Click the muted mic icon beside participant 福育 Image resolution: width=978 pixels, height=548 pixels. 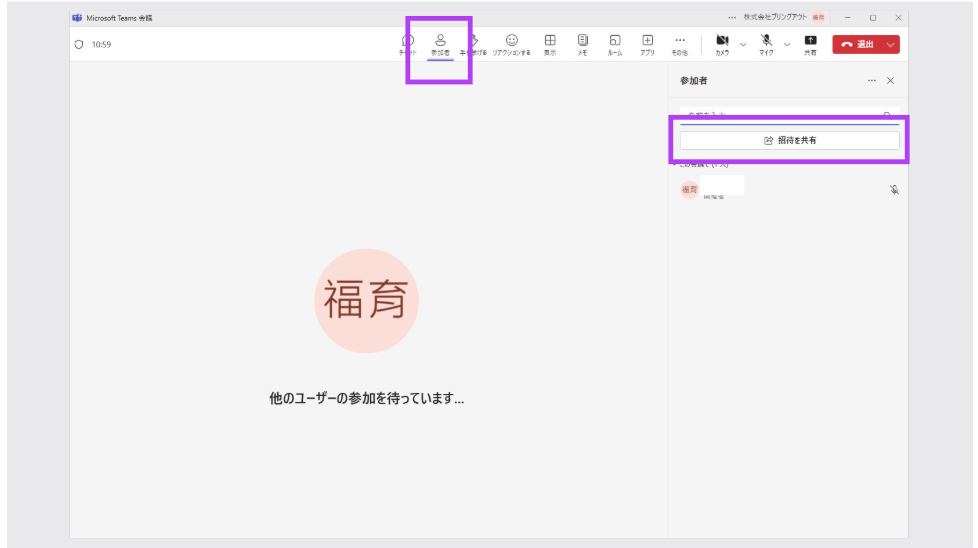(x=894, y=190)
